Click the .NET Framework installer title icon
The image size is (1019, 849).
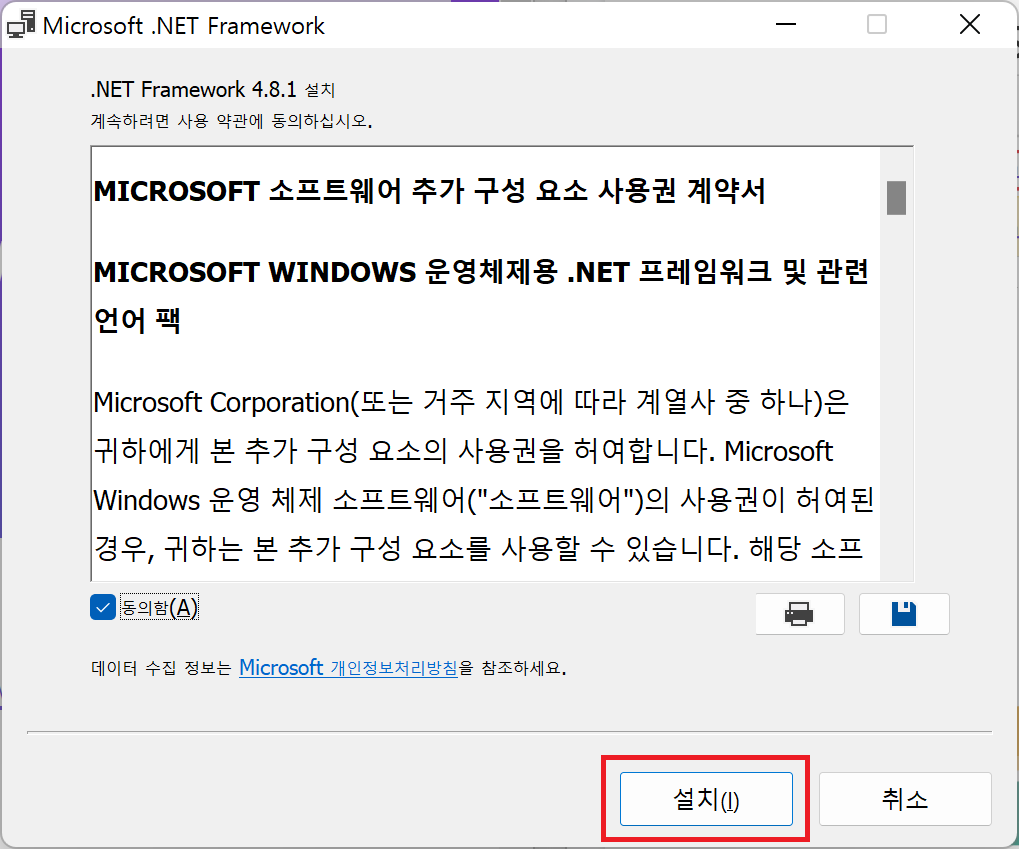21,25
